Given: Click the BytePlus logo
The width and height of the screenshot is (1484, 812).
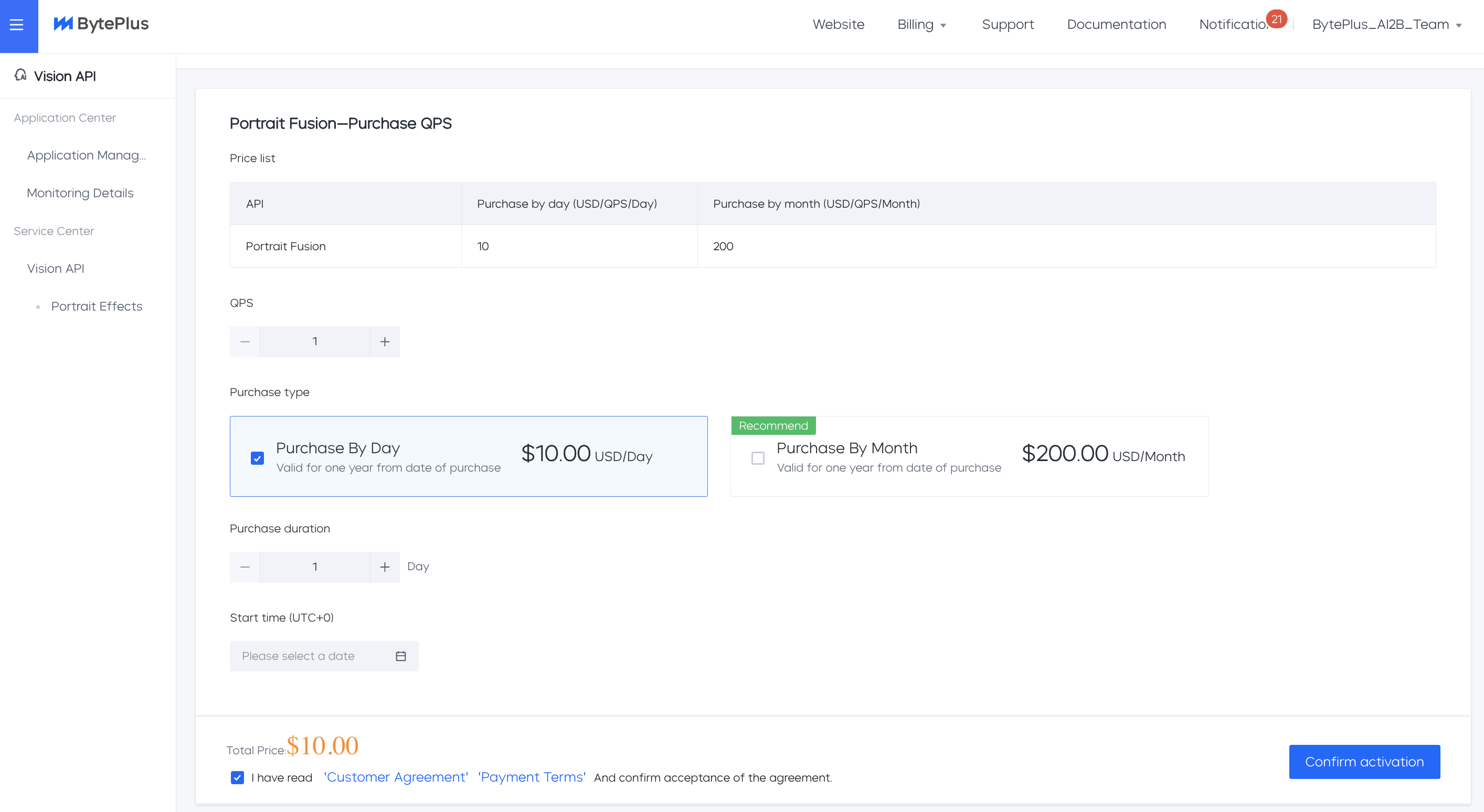Looking at the screenshot, I should pyautogui.click(x=101, y=24).
